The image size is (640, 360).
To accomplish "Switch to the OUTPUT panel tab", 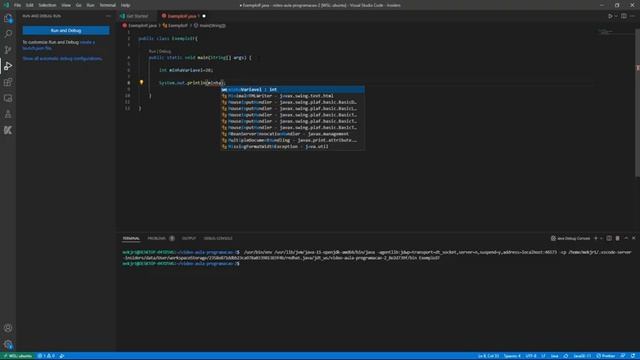I will pyautogui.click(x=189, y=238).
